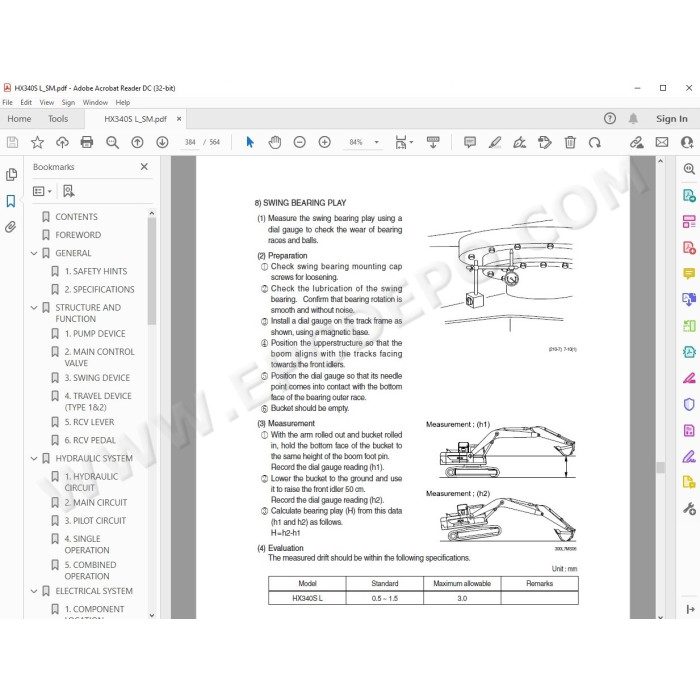
Task: Collapse the right tools pane
Action: [690, 609]
